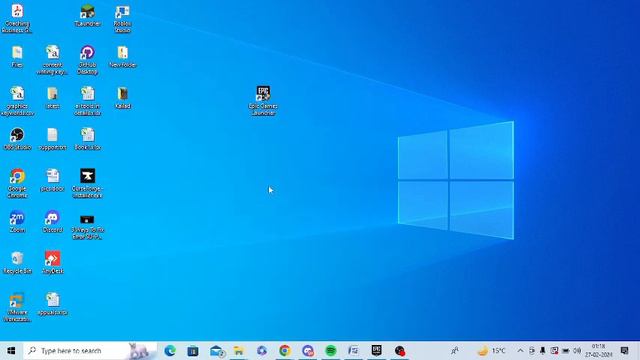
Task: Switch to Epic Games in taskbar
Action: (x=376, y=351)
